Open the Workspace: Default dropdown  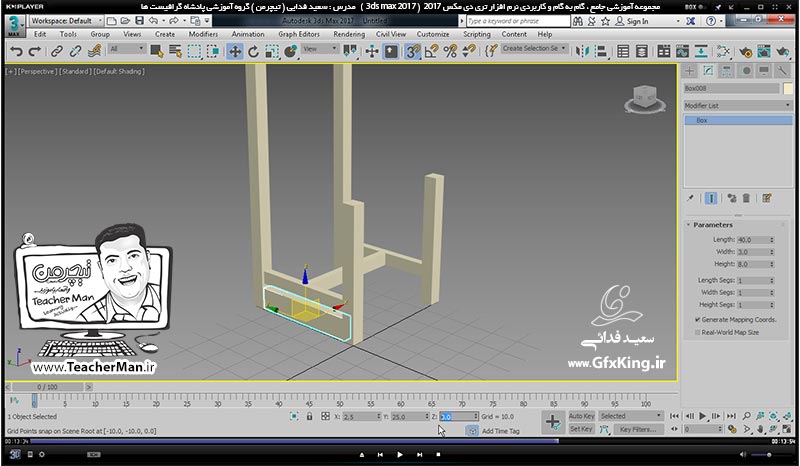click(66, 21)
